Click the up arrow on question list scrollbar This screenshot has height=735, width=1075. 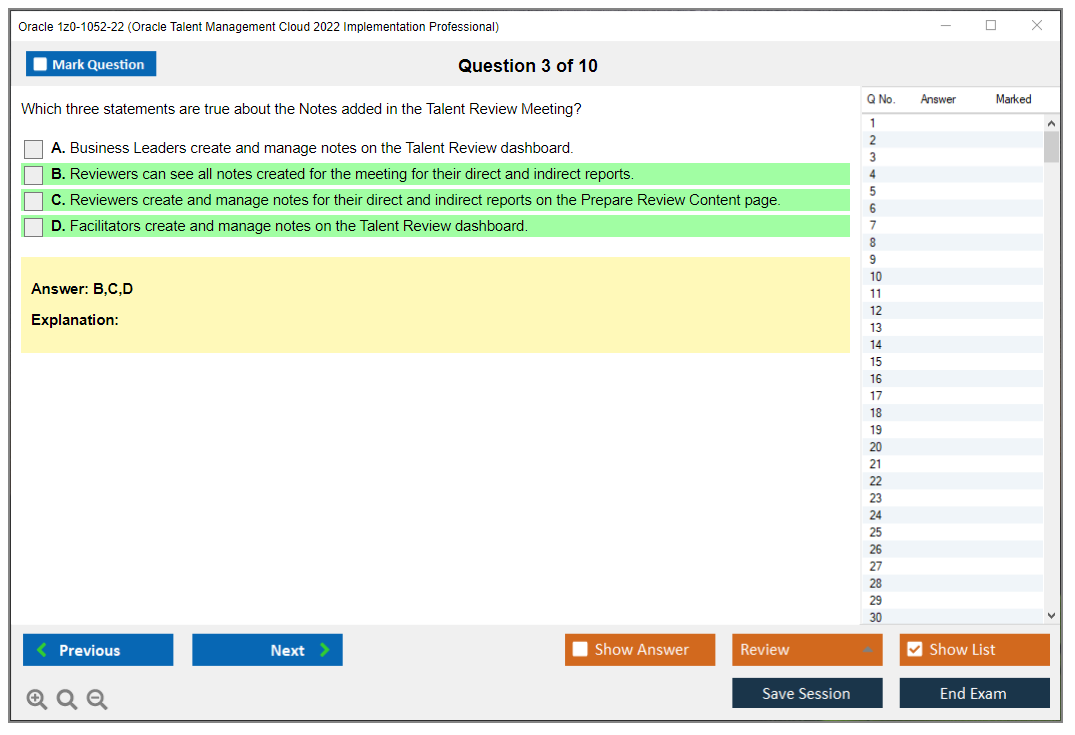(1051, 122)
